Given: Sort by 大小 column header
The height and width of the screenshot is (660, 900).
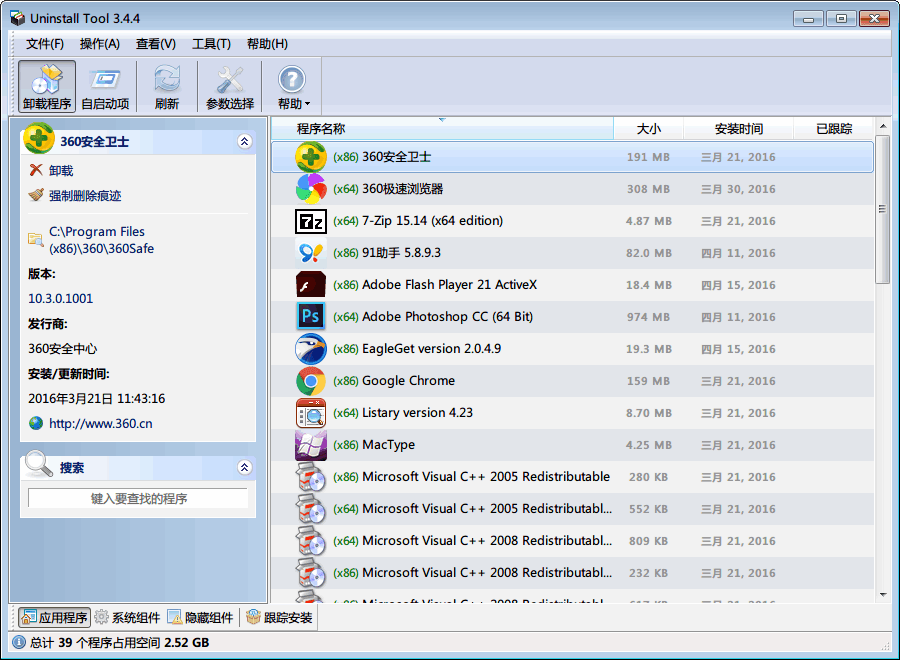Looking at the screenshot, I should click(649, 129).
